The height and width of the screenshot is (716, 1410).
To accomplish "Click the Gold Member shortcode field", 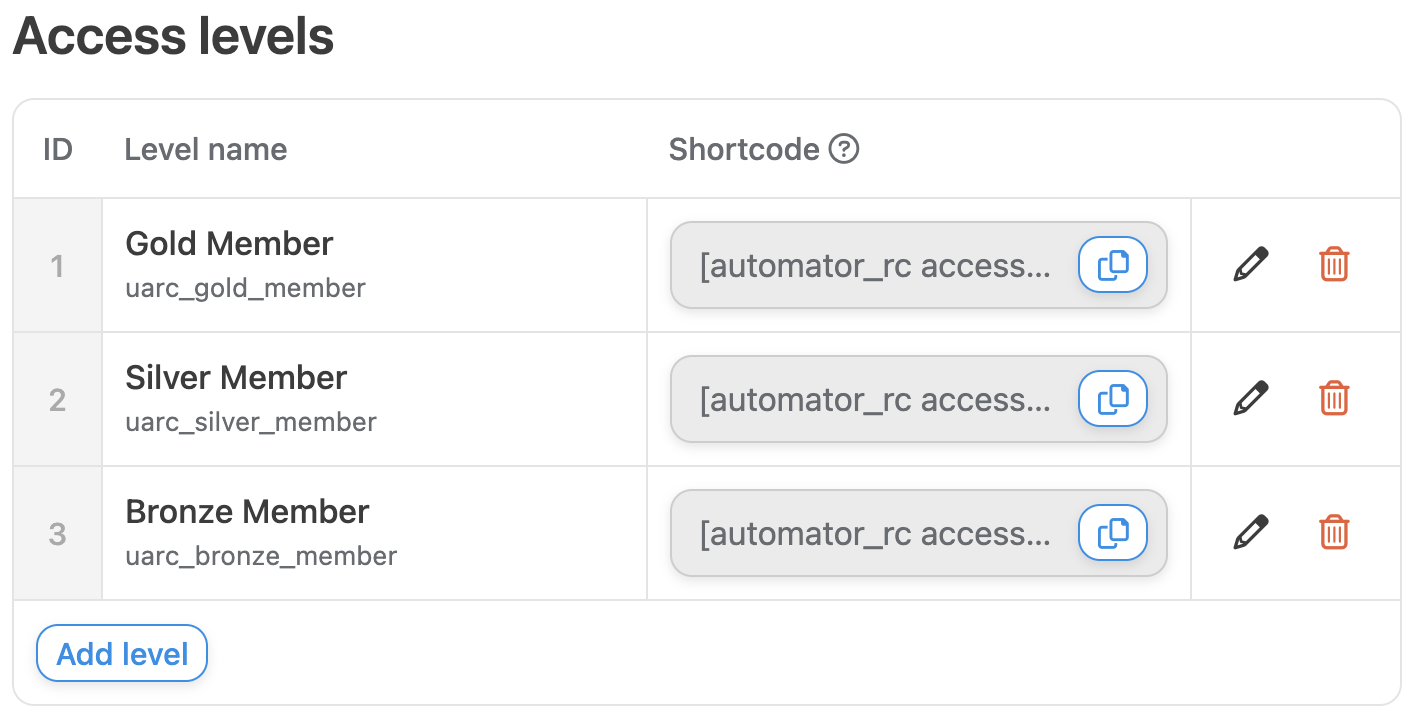I will 875,266.
